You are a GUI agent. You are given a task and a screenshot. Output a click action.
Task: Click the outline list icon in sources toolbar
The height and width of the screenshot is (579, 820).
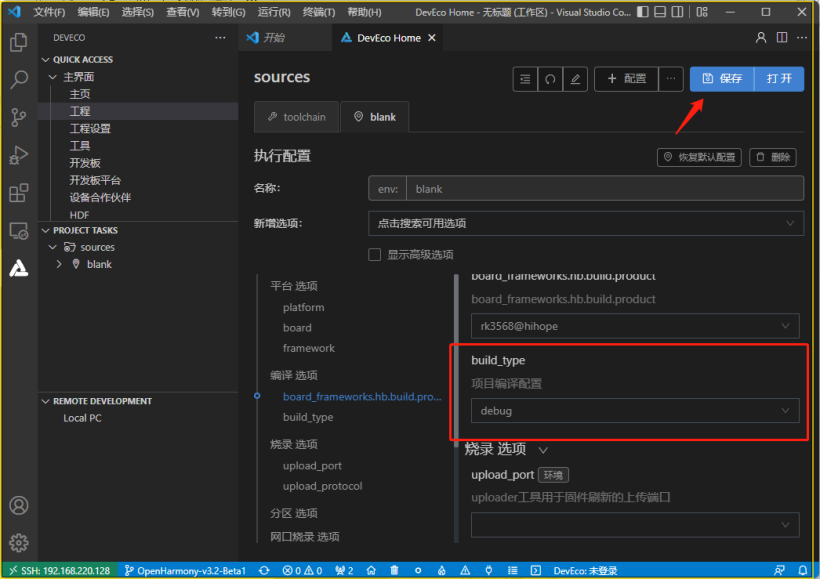[x=525, y=79]
